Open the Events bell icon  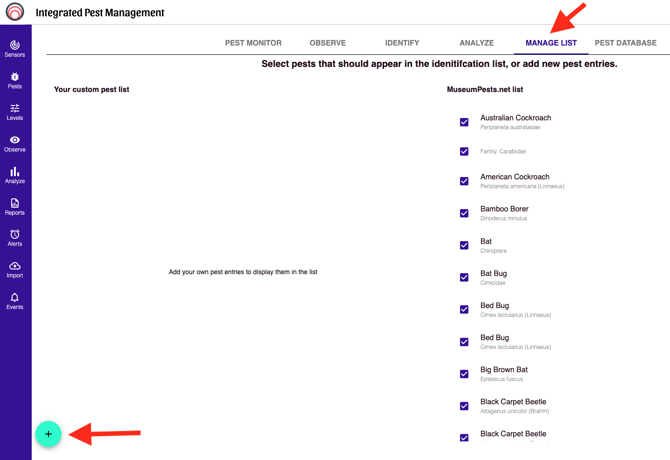click(x=15, y=300)
